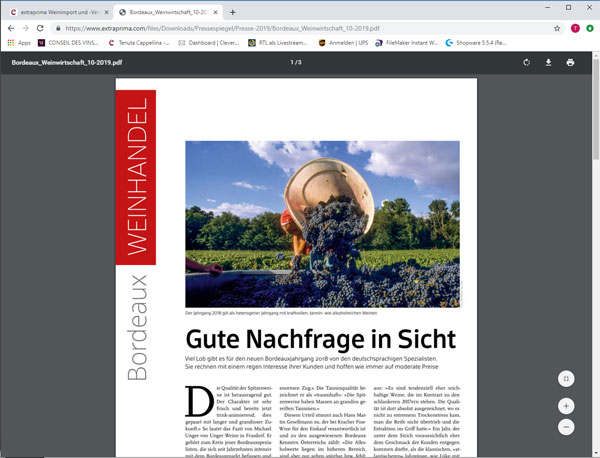Open the Apps shortcut in bookmarks bar
The image size is (600, 458).
coord(19,43)
